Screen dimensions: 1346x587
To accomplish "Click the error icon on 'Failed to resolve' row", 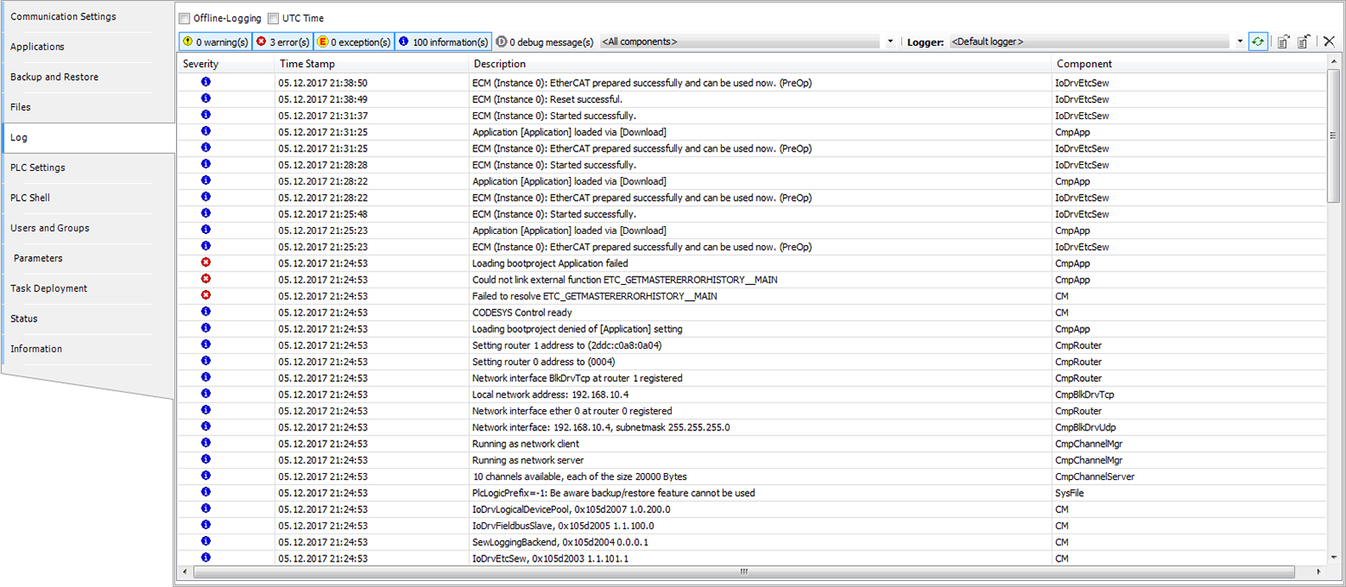I will 206,296.
